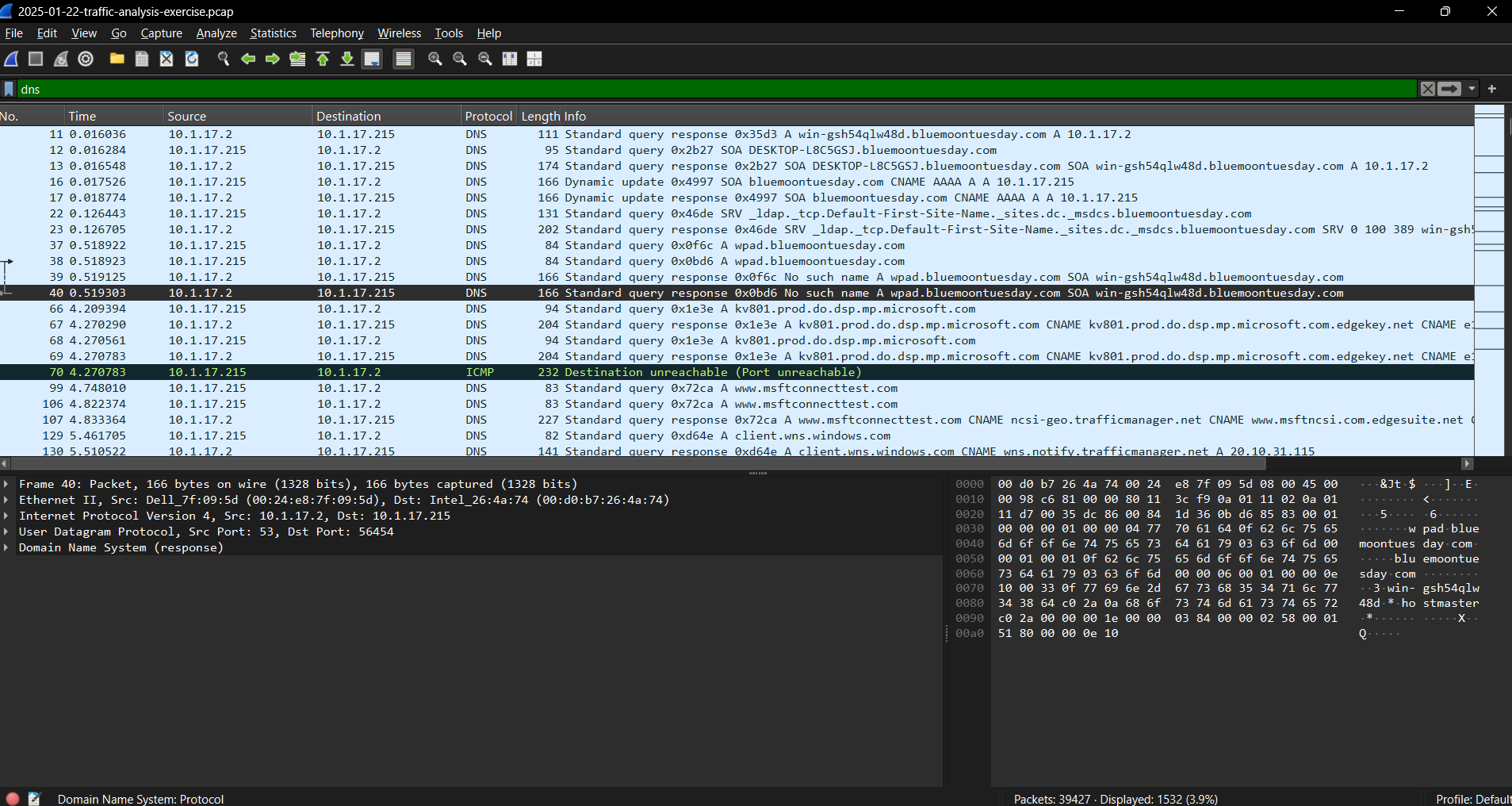This screenshot has width=1512, height=806.
Task: Toggle packet list coloring rules
Action: pyautogui.click(x=404, y=59)
